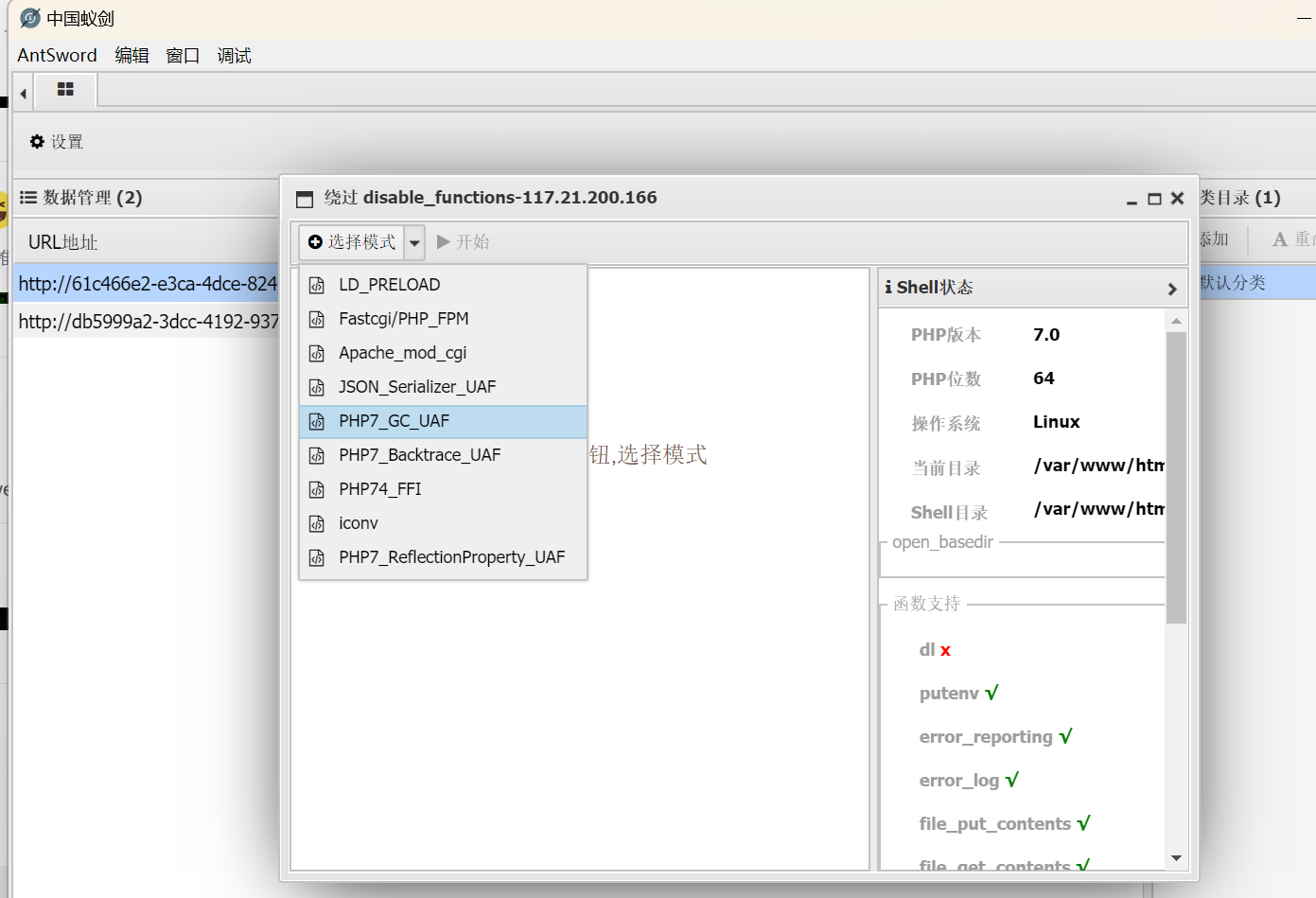This screenshot has height=898, width=1316.
Task: Click the 数据管理 (2) panel header
Action: [147, 198]
